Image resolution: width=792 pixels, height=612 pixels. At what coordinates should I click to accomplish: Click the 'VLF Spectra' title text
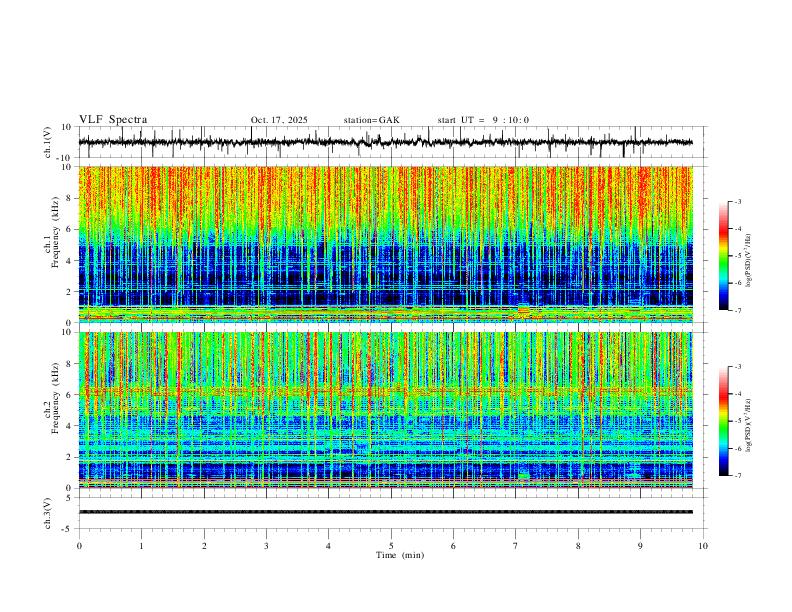click(x=113, y=120)
